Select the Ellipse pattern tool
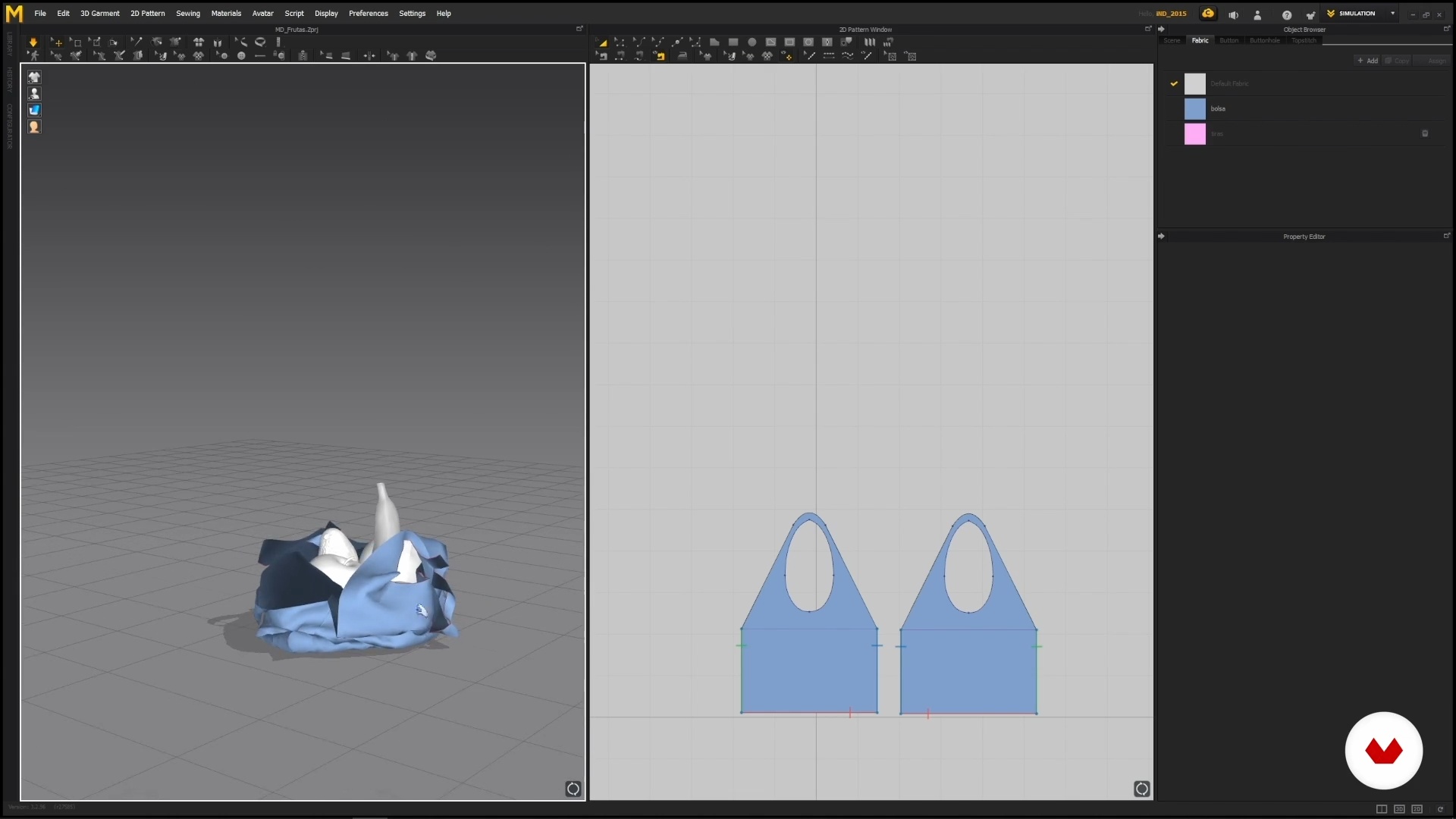 [752, 42]
